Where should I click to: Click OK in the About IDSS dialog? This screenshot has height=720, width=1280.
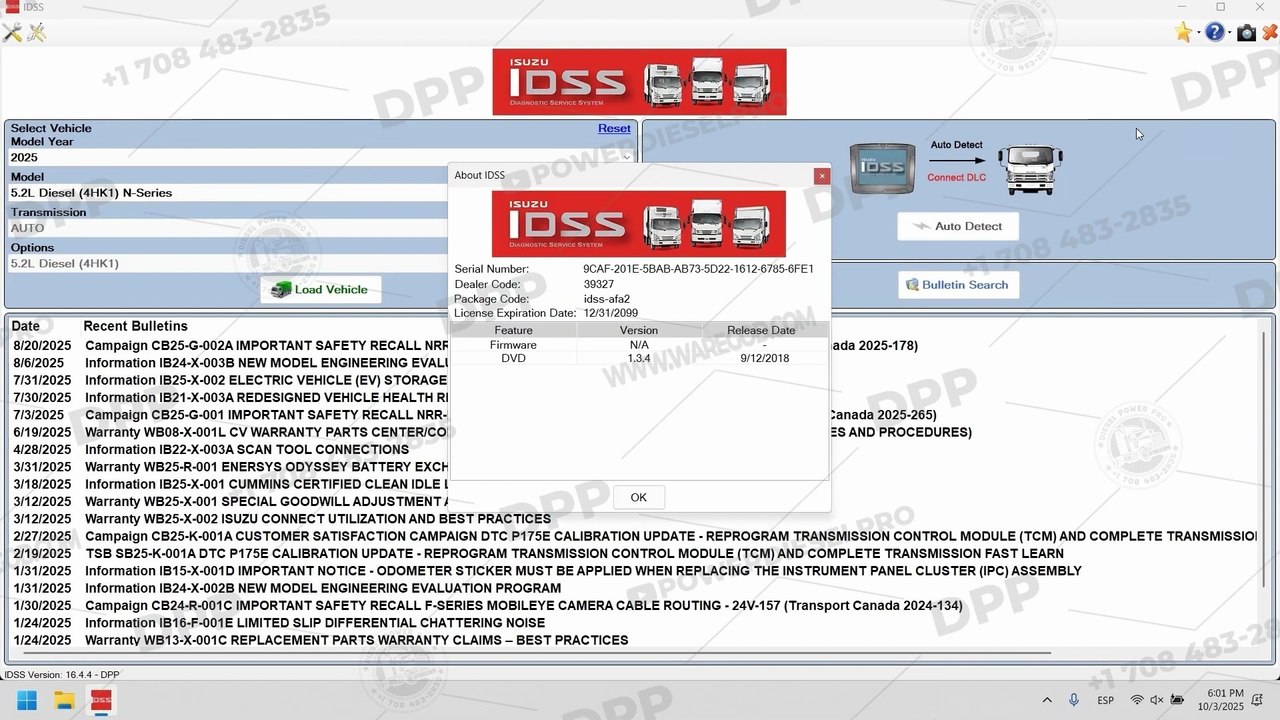[639, 497]
